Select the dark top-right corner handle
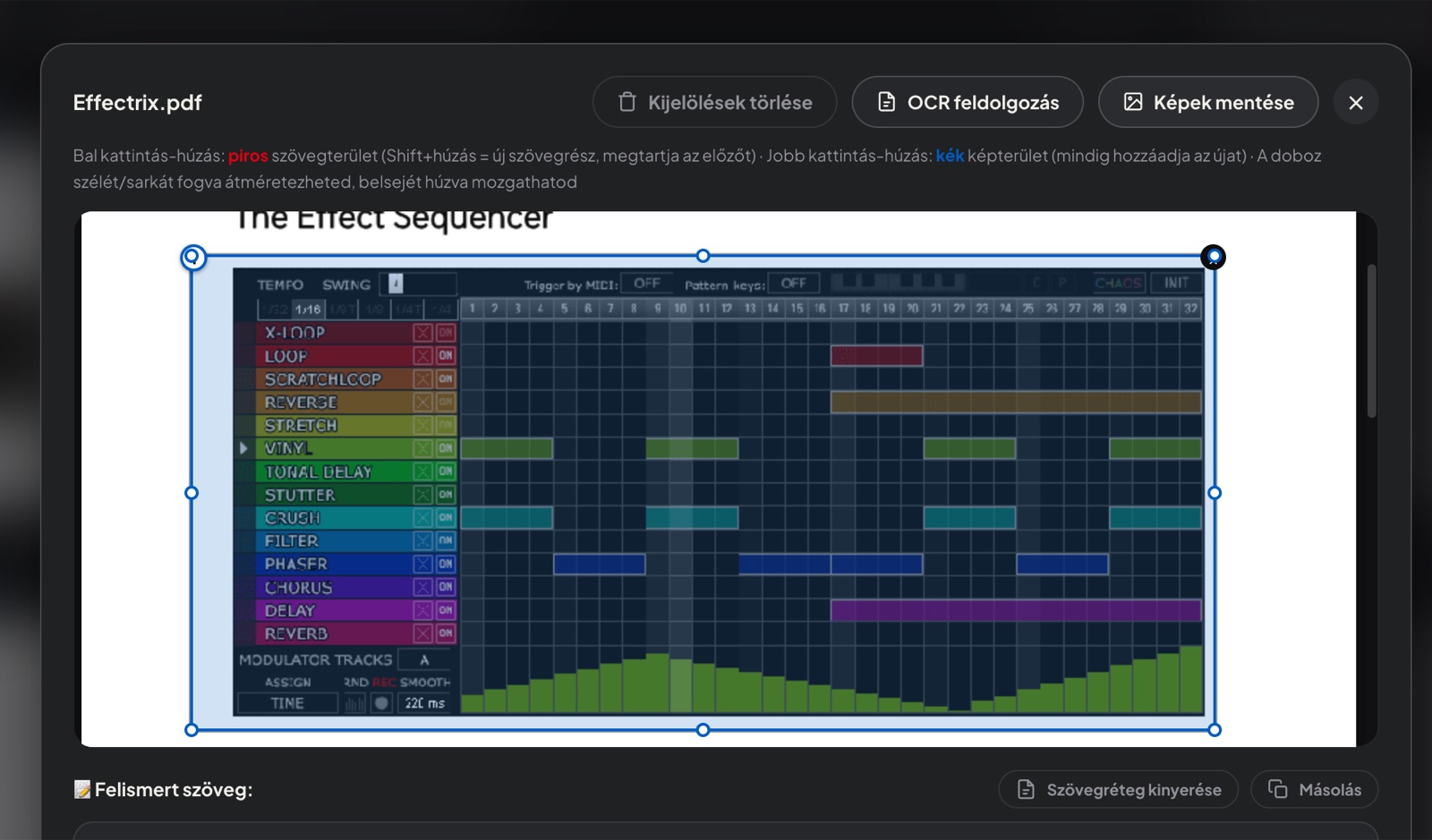The width and height of the screenshot is (1432, 840). tap(1214, 257)
